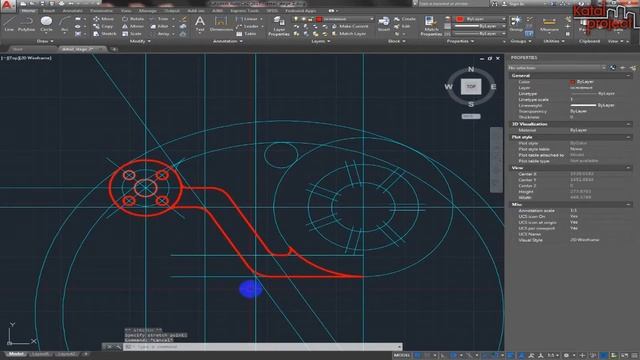Click the Visual Style 2D Wireframe value
Viewport: 640px width, 360px height.
584,240
